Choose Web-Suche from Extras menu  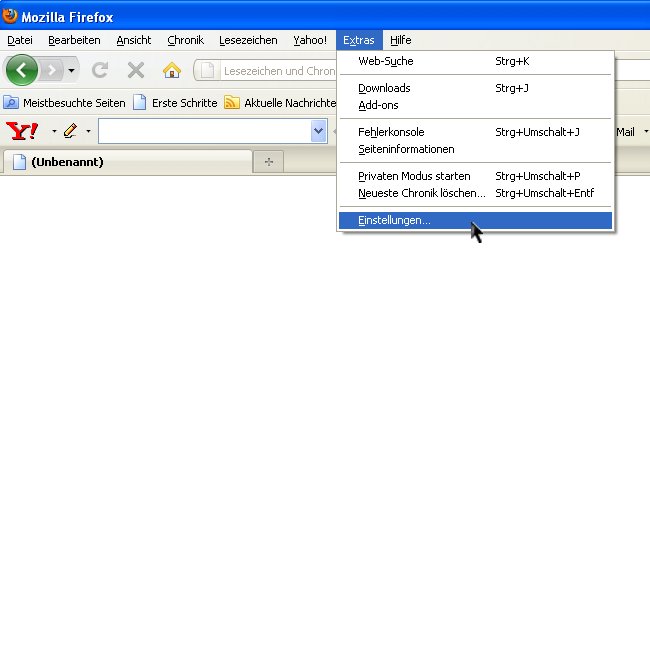point(475,61)
